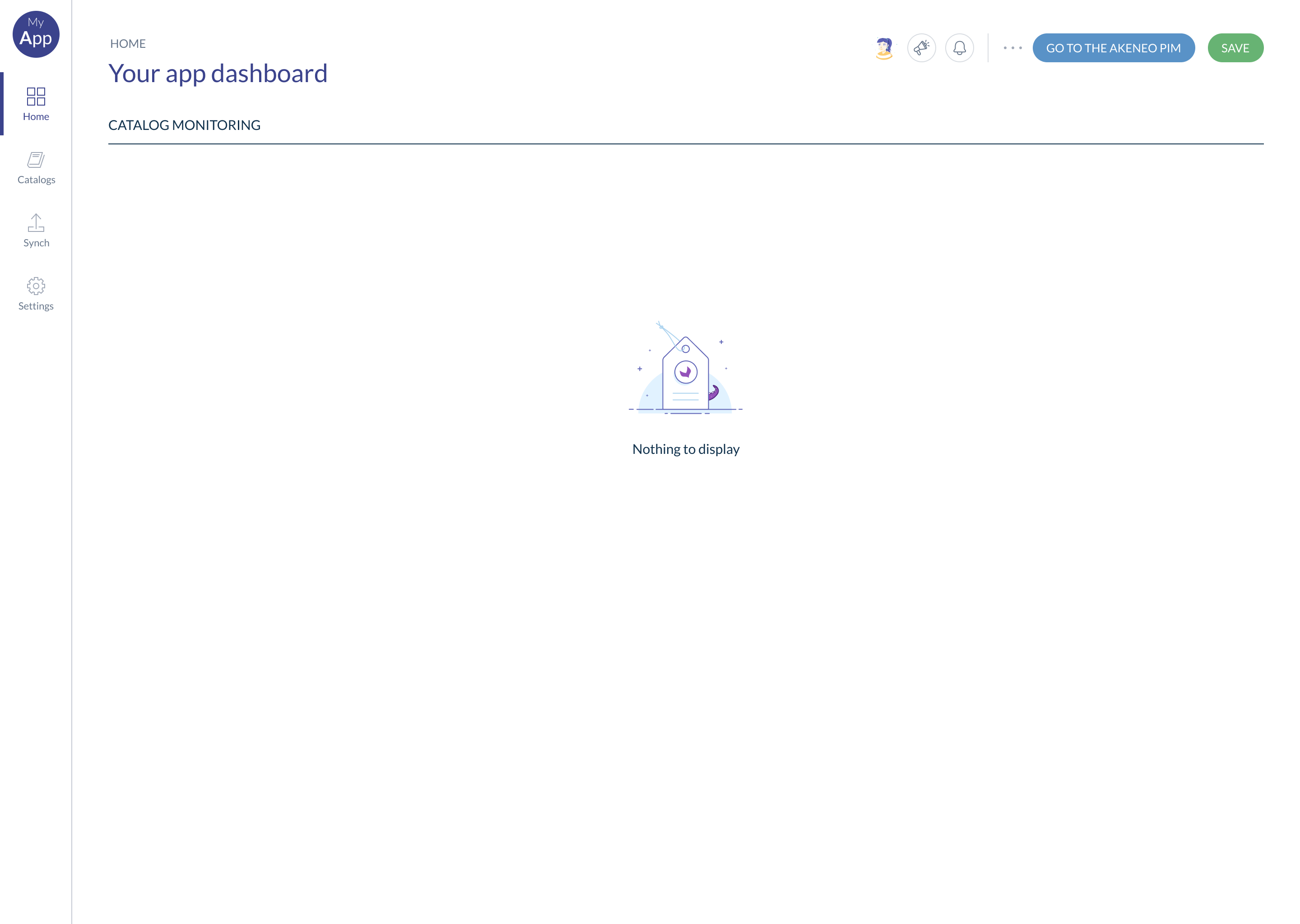The height and width of the screenshot is (924, 1300).
Task: Open Catalogs from the sidebar icon
Action: point(36,160)
